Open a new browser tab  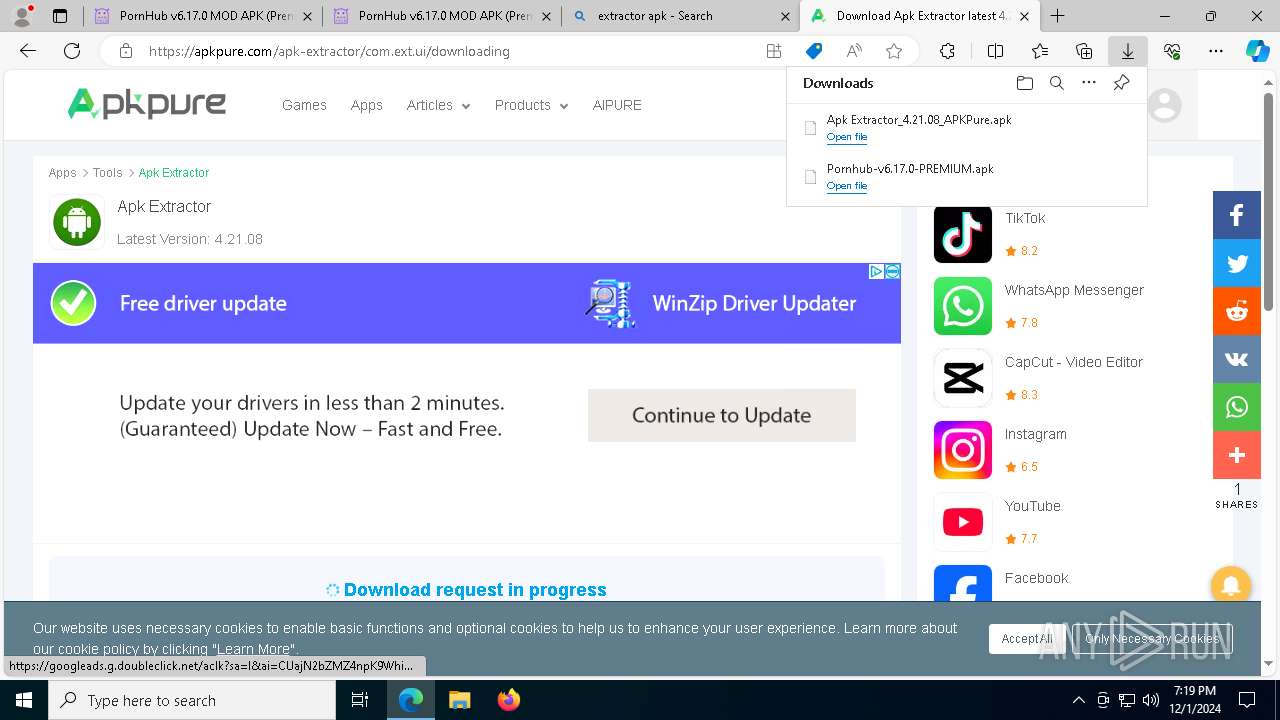[x=1057, y=16]
